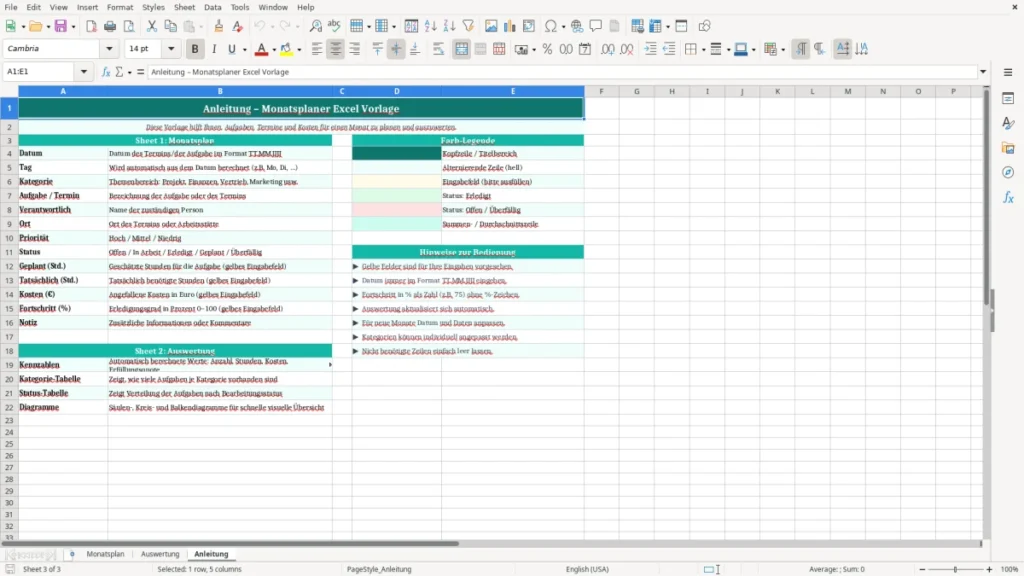1024x576 pixels.
Task: Click zoom out minus button
Action: (x=921, y=569)
